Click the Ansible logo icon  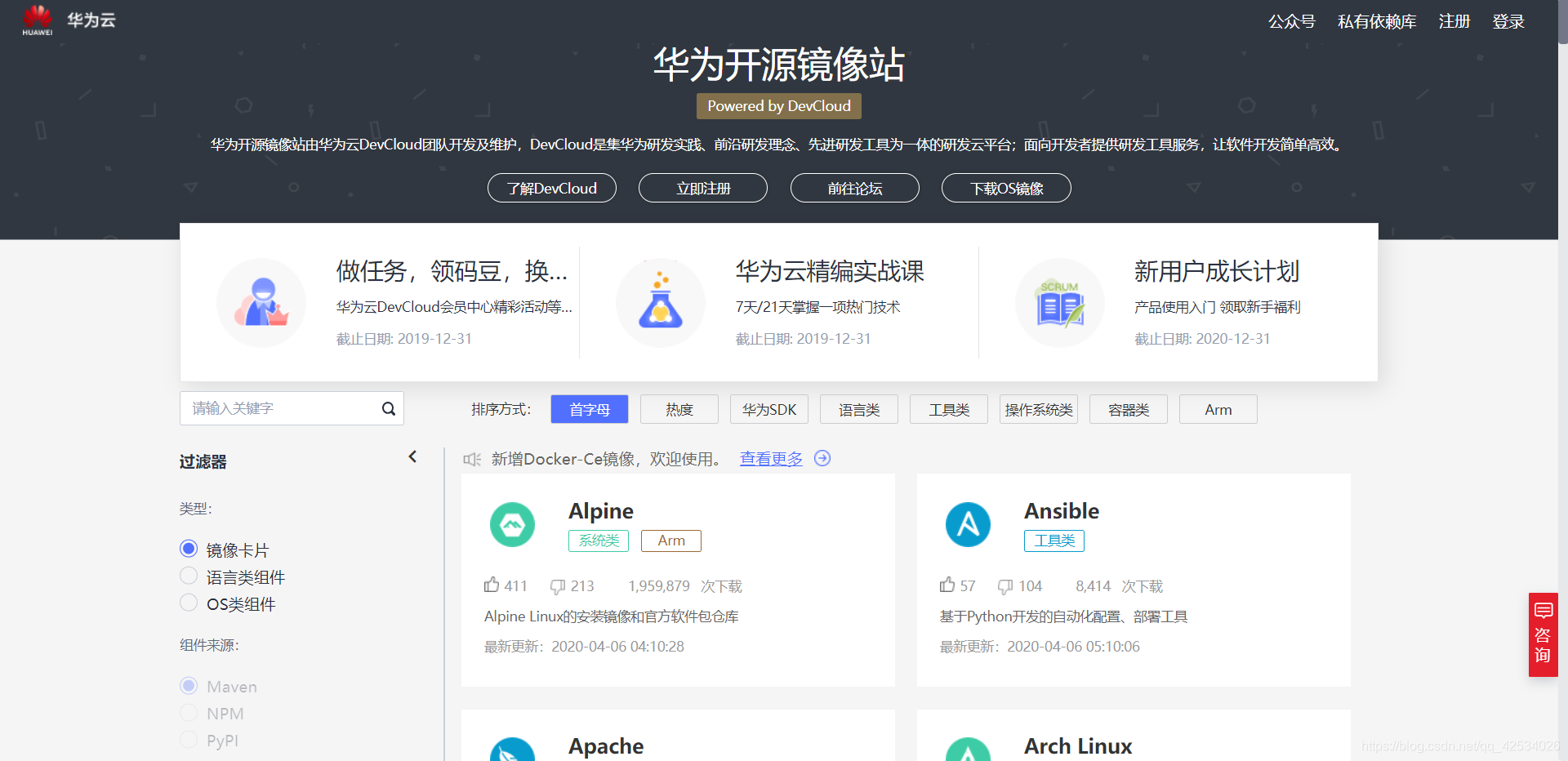click(x=968, y=524)
